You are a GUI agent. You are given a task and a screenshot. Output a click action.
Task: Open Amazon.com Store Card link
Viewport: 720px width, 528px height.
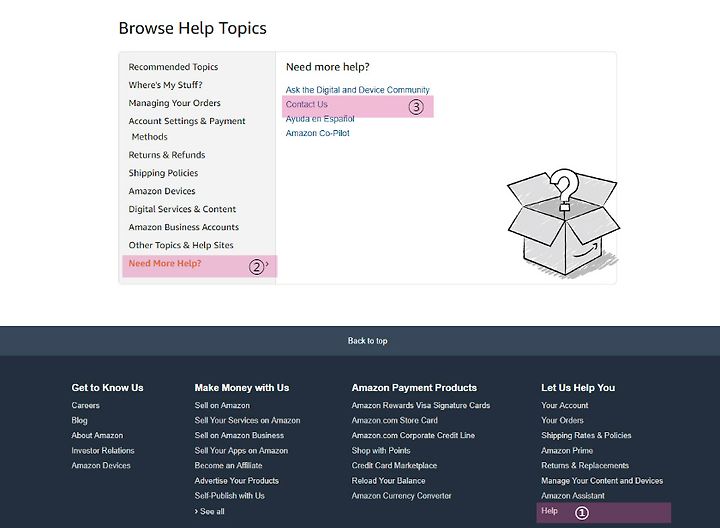[x=394, y=421]
